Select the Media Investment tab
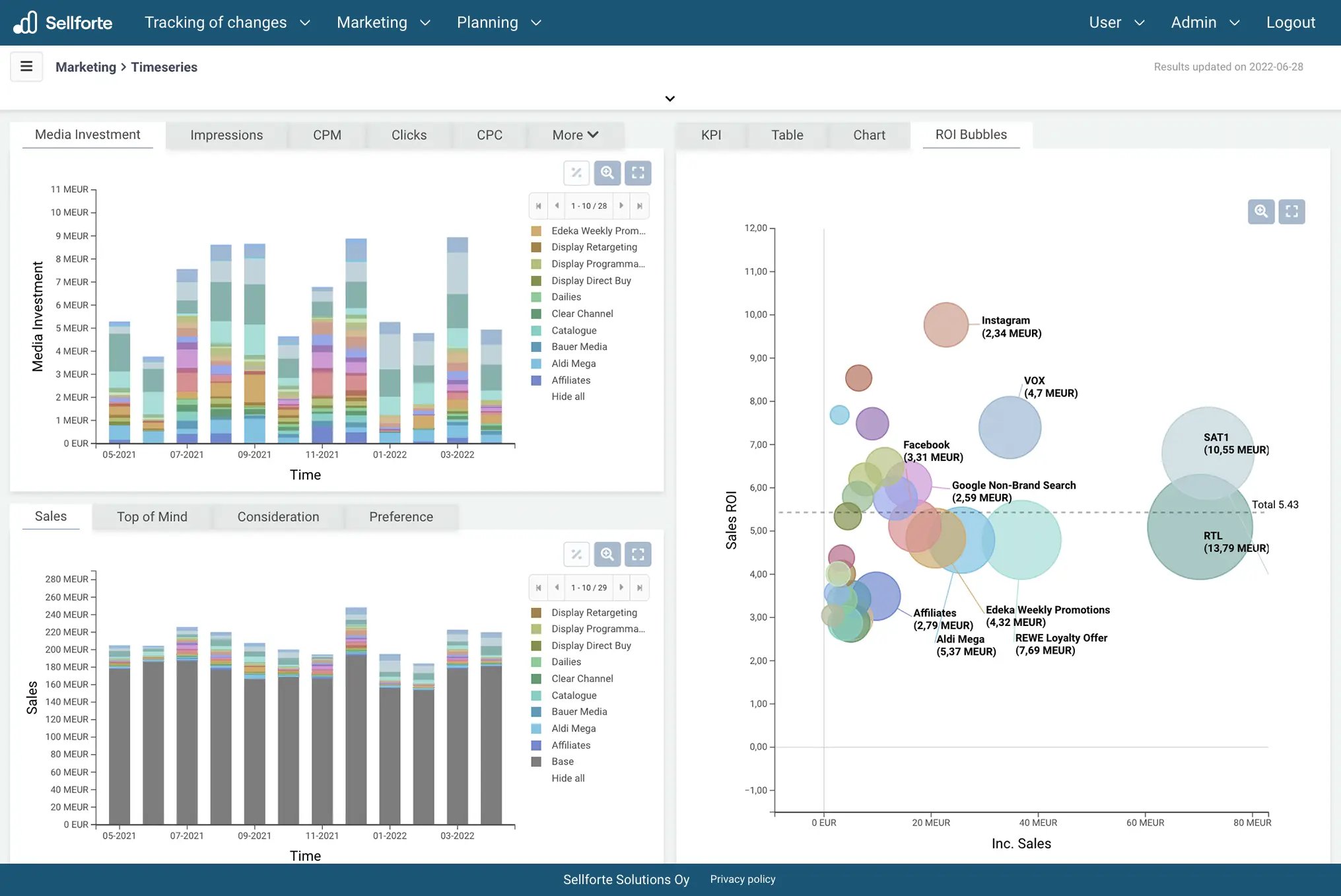Image resolution: width=1341 pixels, height=896 pixels. [x=88, y=135]
